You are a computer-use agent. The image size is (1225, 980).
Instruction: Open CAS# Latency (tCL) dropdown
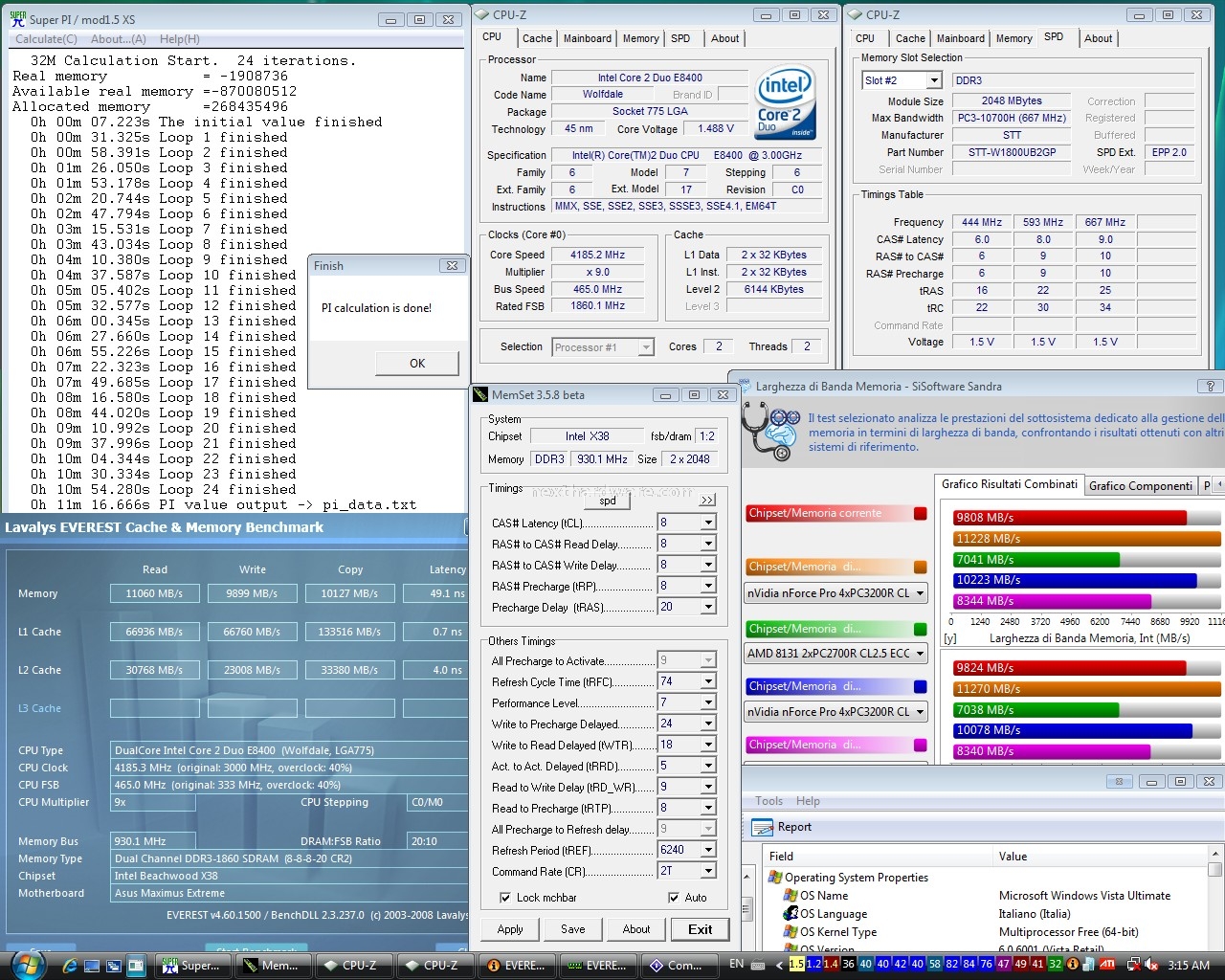click(x=708, y=523)
